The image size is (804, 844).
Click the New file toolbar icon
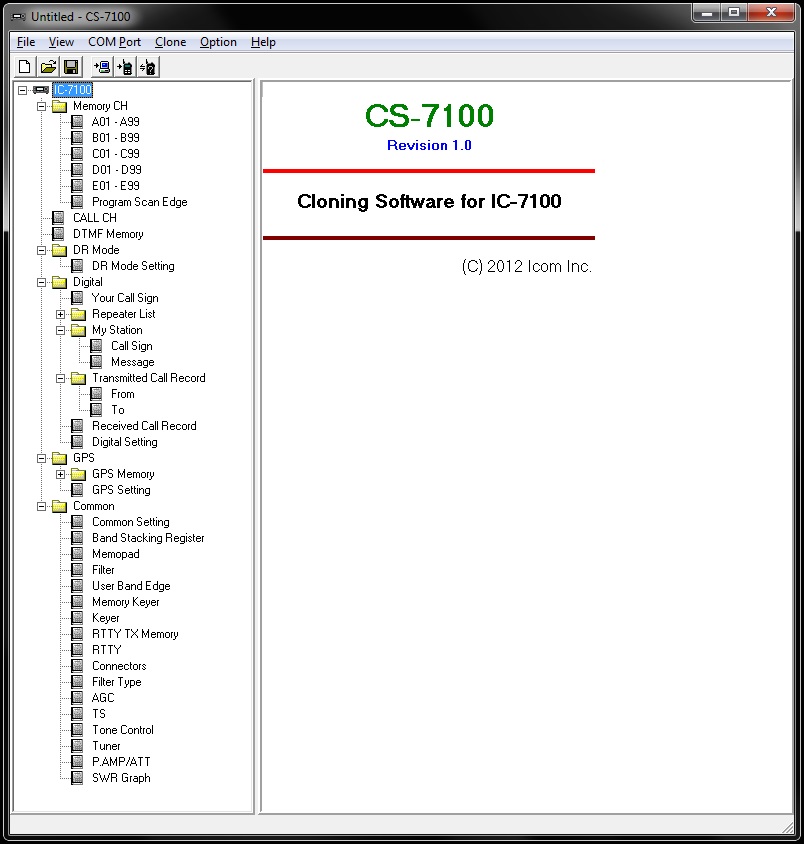point(24,67)
